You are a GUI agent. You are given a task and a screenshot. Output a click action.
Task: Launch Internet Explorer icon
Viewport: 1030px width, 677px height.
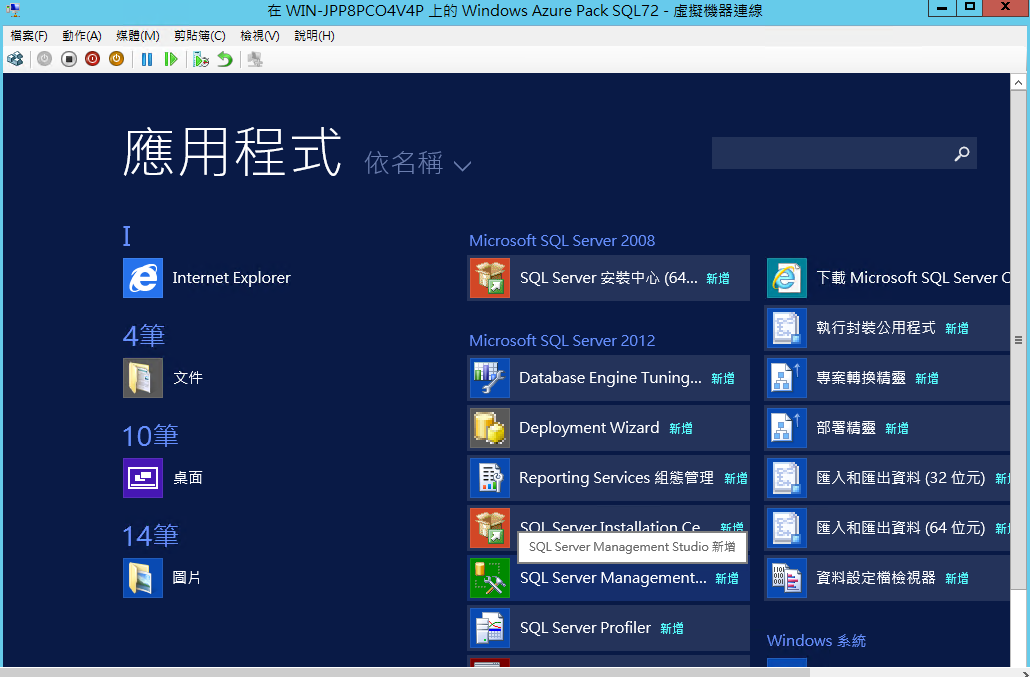(143, 278)
